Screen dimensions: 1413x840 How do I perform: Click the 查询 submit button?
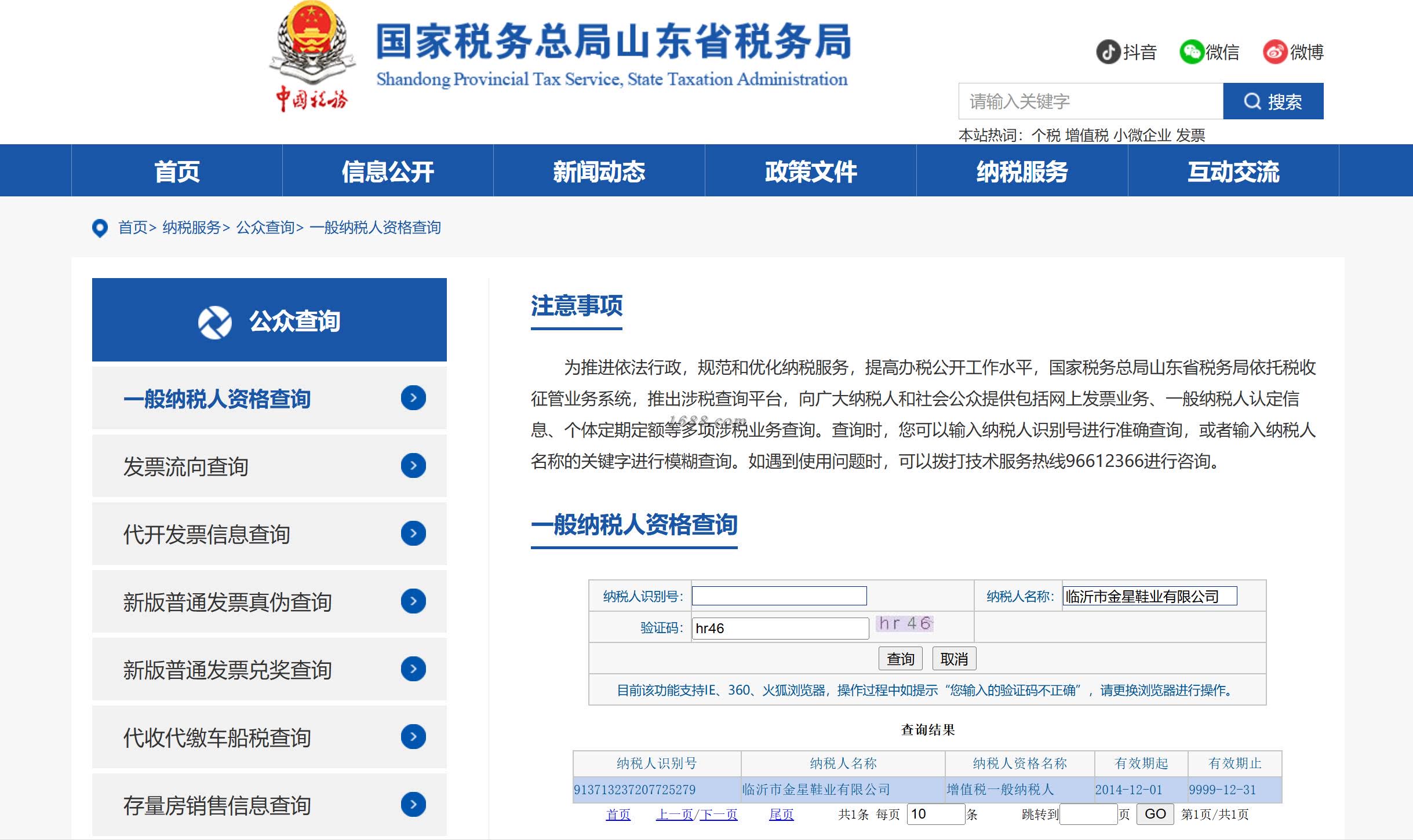[900, 659]
